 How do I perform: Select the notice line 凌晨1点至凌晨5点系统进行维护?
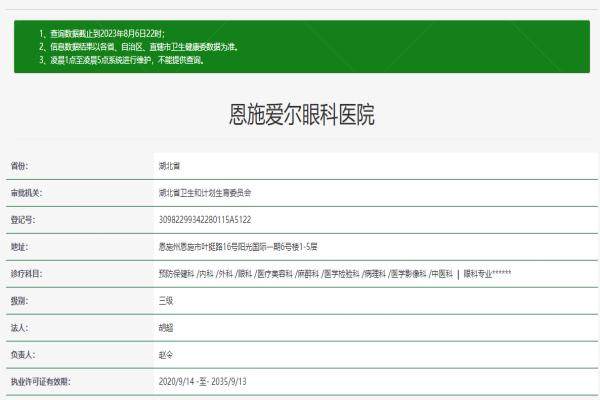click(x=122, y=60)
